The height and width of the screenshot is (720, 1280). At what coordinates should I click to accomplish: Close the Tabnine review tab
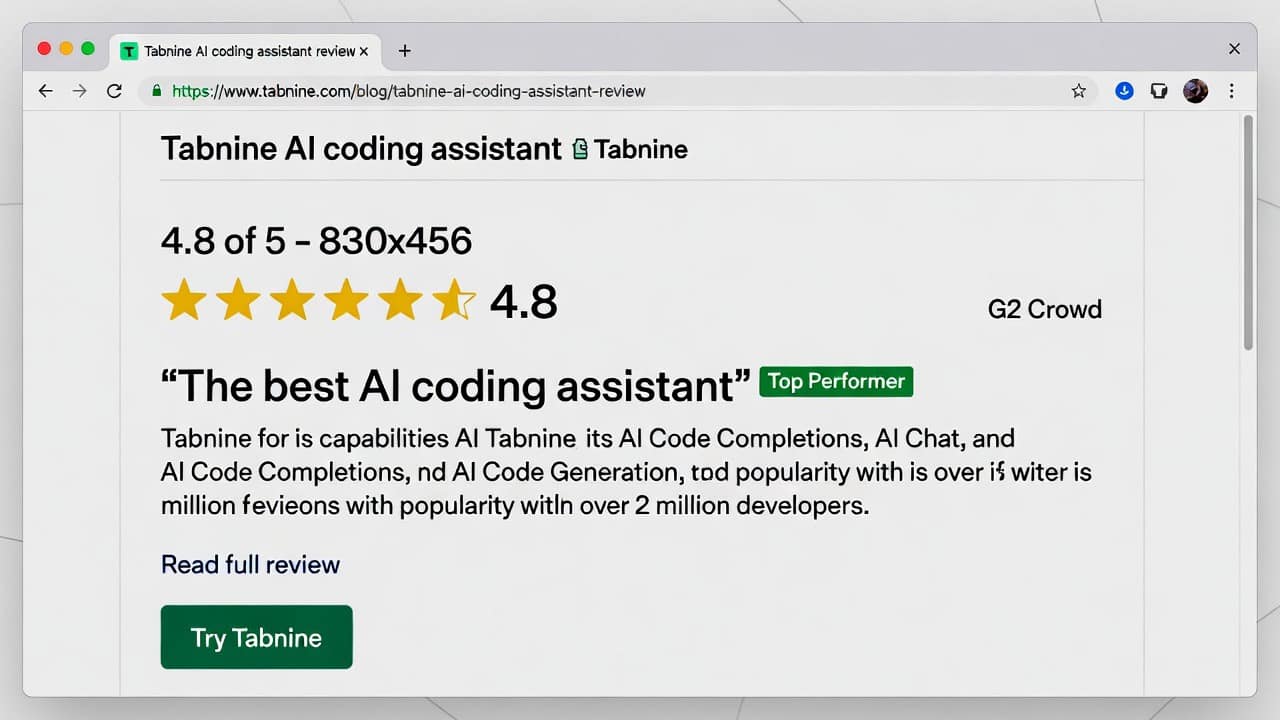click(363, 51)
